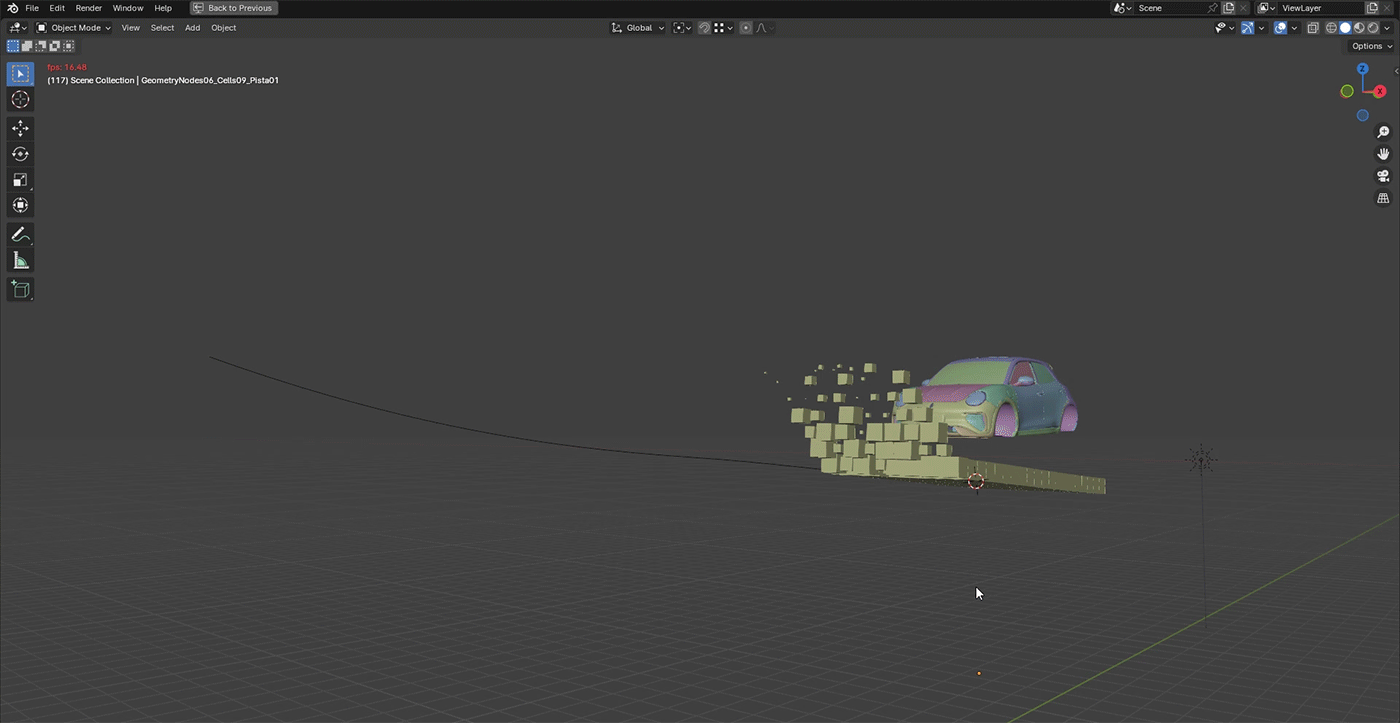Click the green Y axis gizmo
The image size is (1400, 723).
(x=1347, y=91)
